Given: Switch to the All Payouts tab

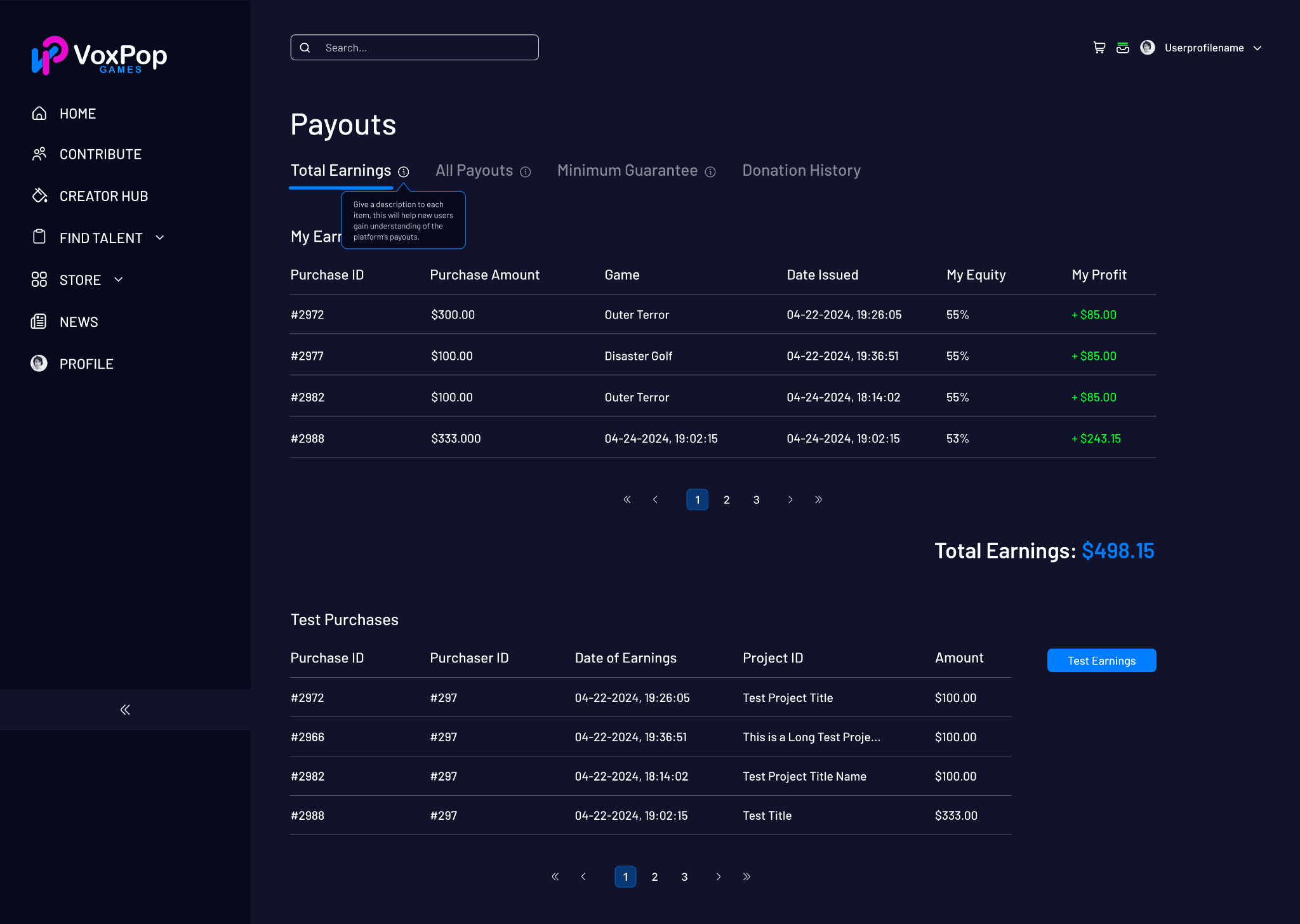Looking at the screenshot, I should point(474,171).
